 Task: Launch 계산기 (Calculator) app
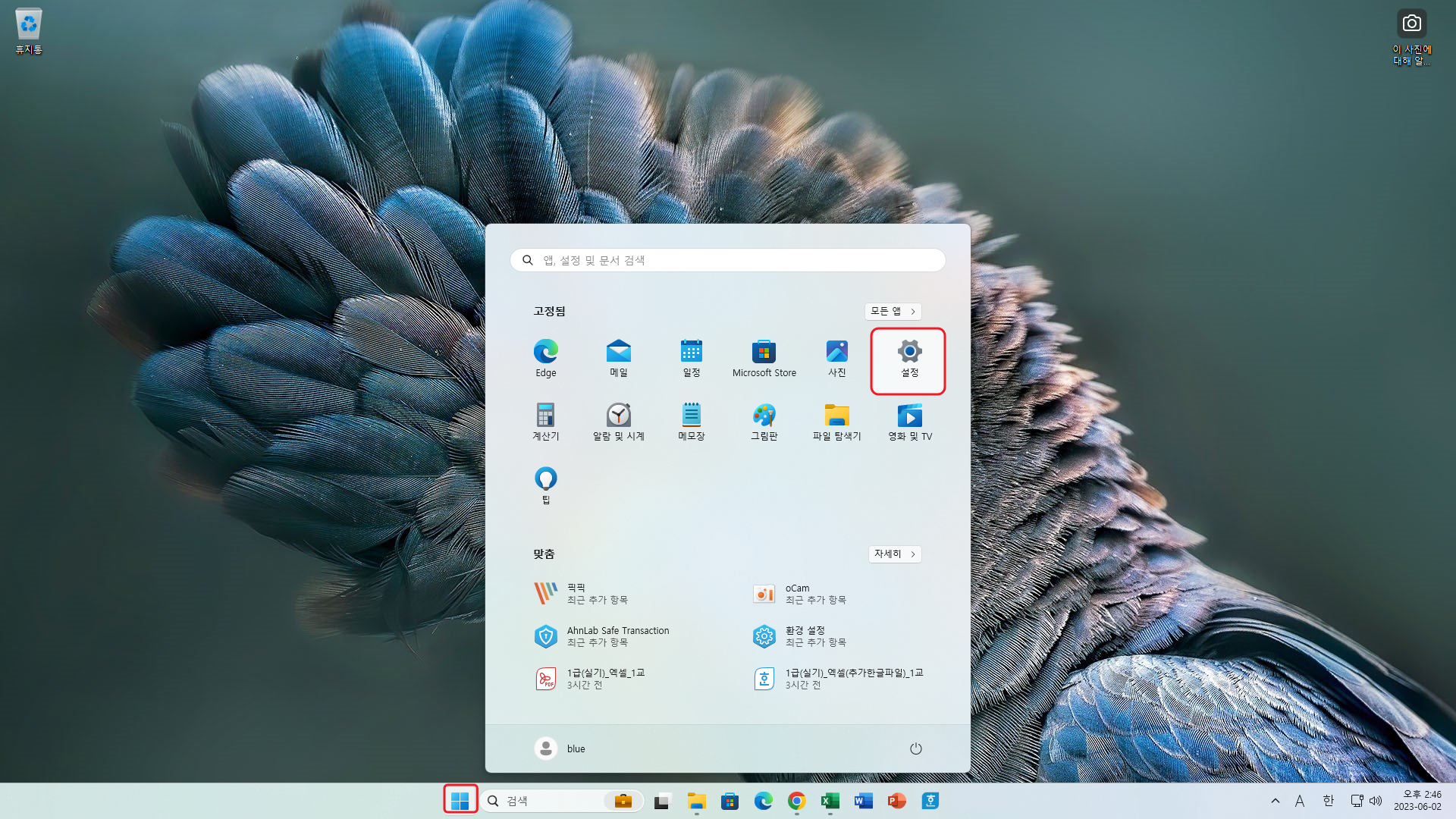(545, 422)
